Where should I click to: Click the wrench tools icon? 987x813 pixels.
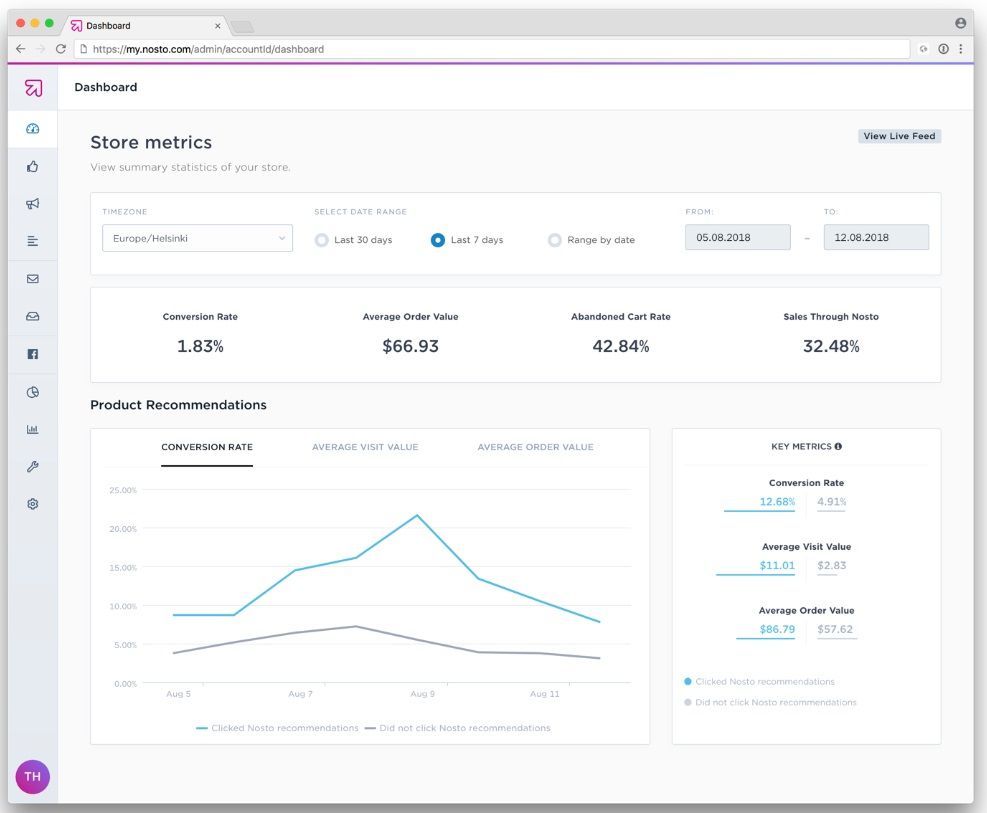coord(33,467)
